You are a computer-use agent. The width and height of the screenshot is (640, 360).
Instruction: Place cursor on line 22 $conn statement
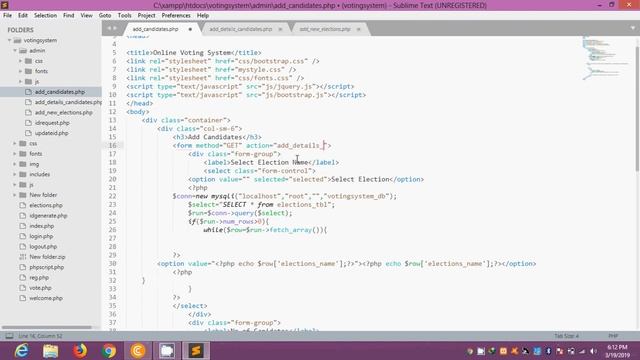click(x=284, y=196)
